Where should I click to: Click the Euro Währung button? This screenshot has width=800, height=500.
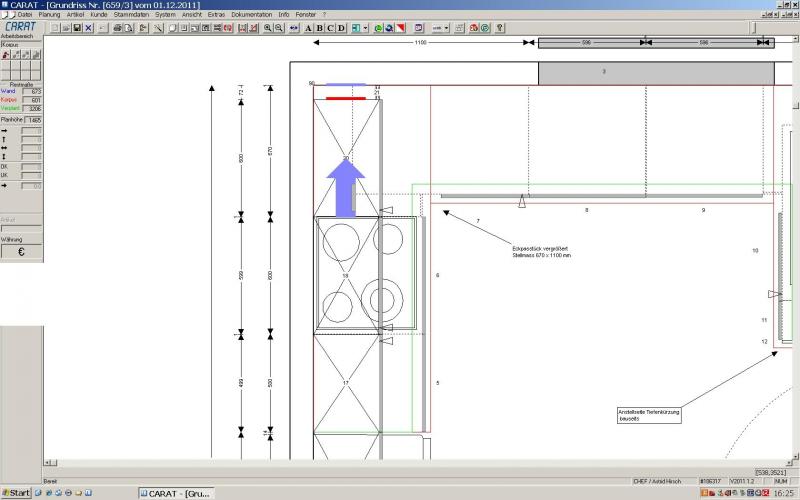[21, 252]
